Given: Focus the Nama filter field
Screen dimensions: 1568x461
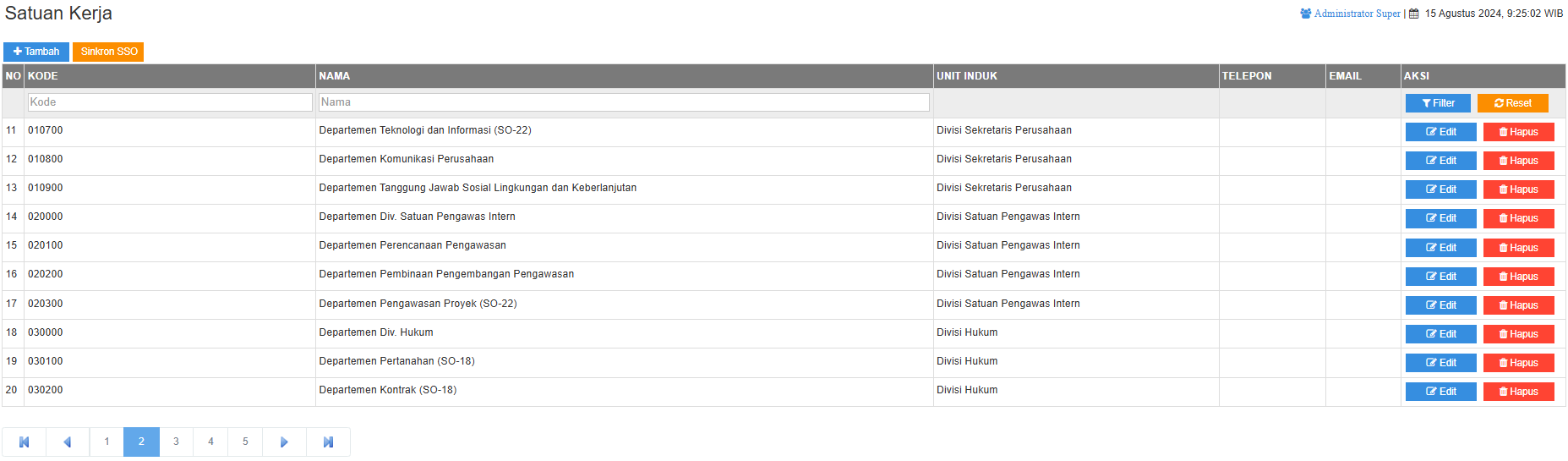Looking at the screenshot, I should point(624,102).
